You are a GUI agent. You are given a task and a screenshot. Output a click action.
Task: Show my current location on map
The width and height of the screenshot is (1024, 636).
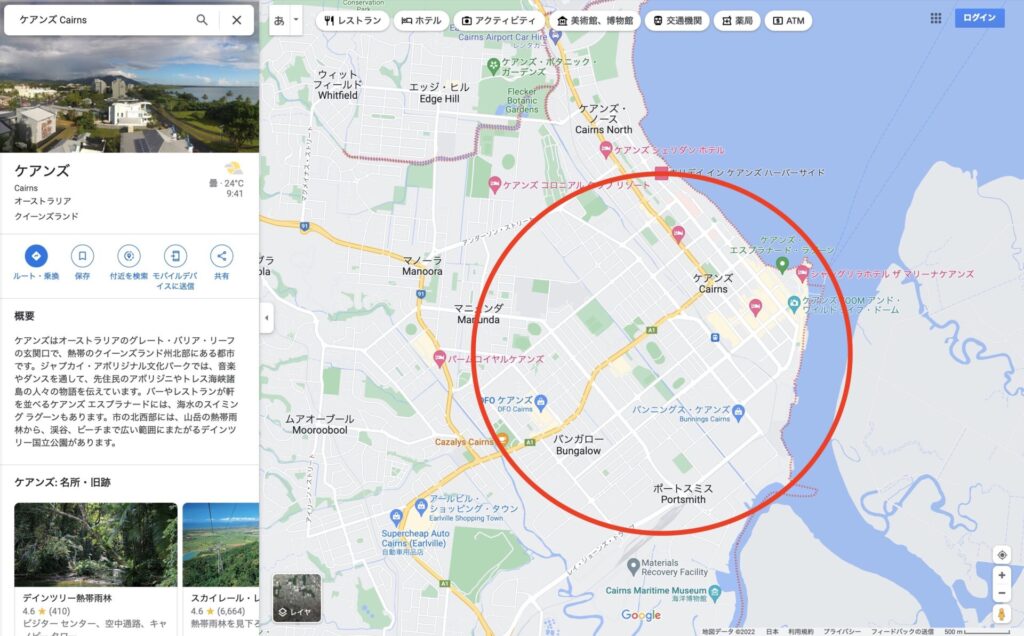click(1002, 555)
